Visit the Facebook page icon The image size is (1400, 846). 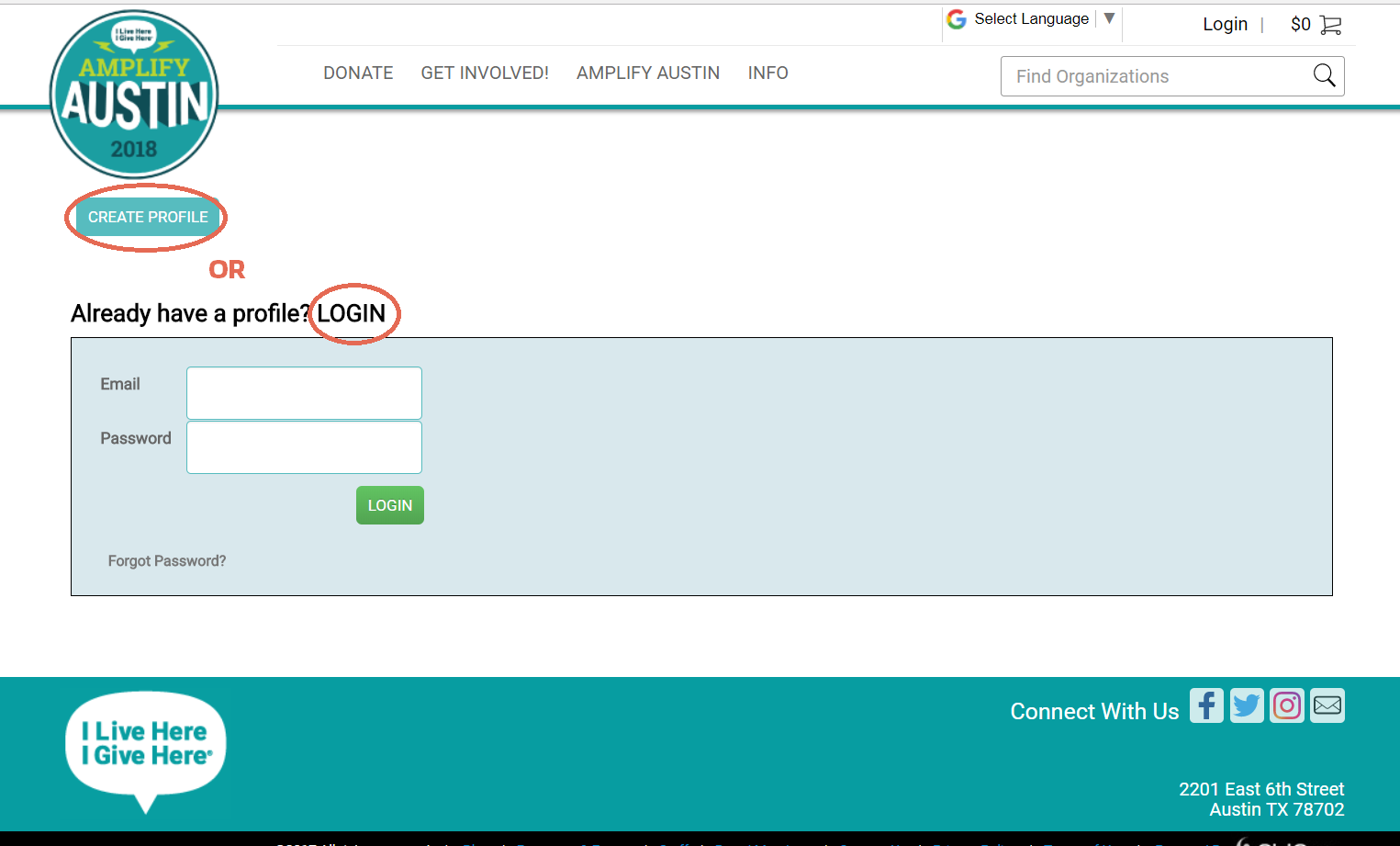click(1206, 705)
